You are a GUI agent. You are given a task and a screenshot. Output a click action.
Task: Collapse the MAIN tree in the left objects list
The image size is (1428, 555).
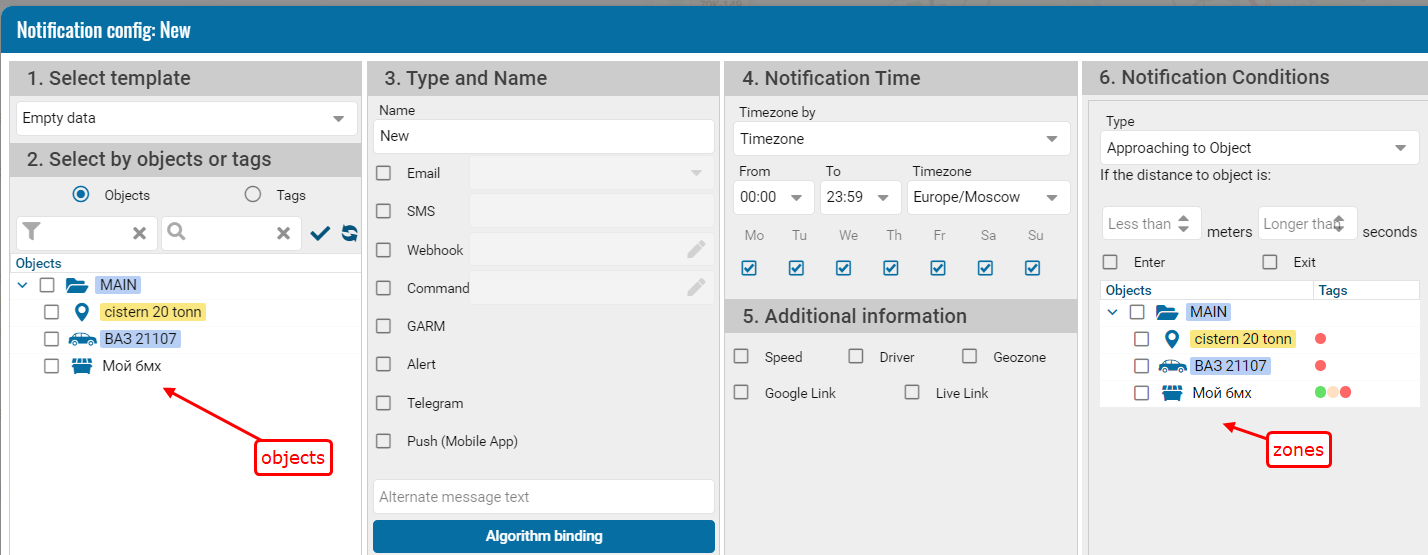point(23,285)
